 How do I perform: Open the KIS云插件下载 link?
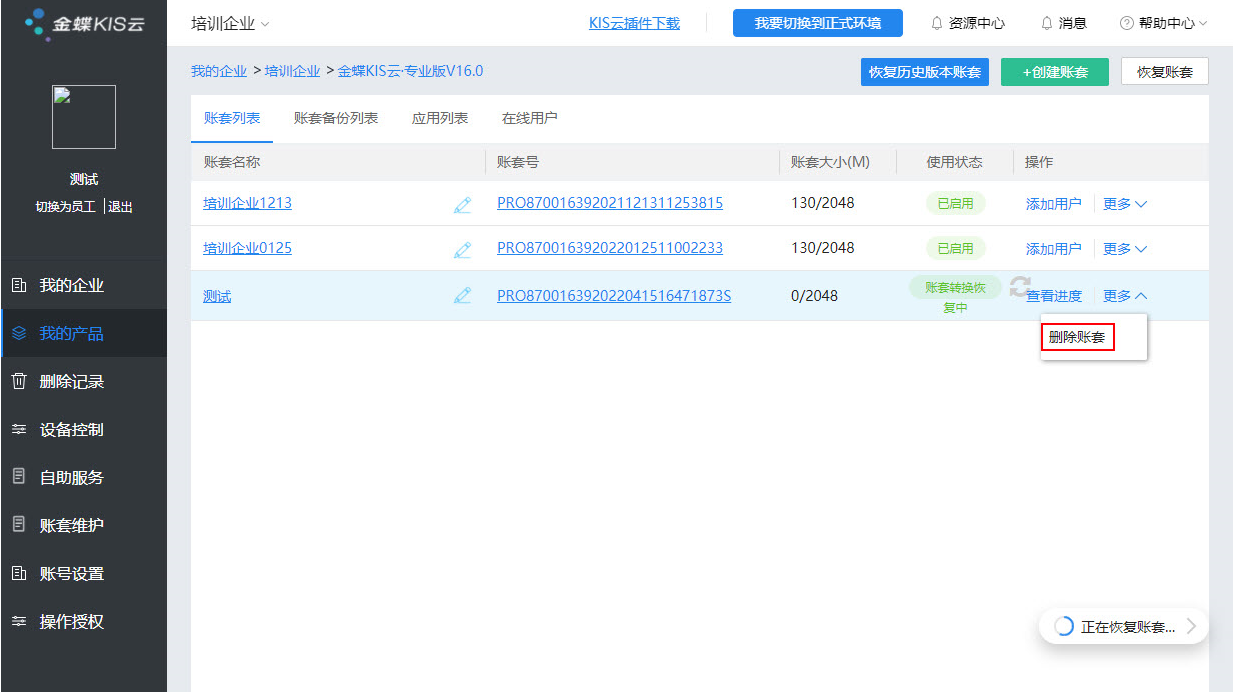pyautogui.click(x=635, y=23)
